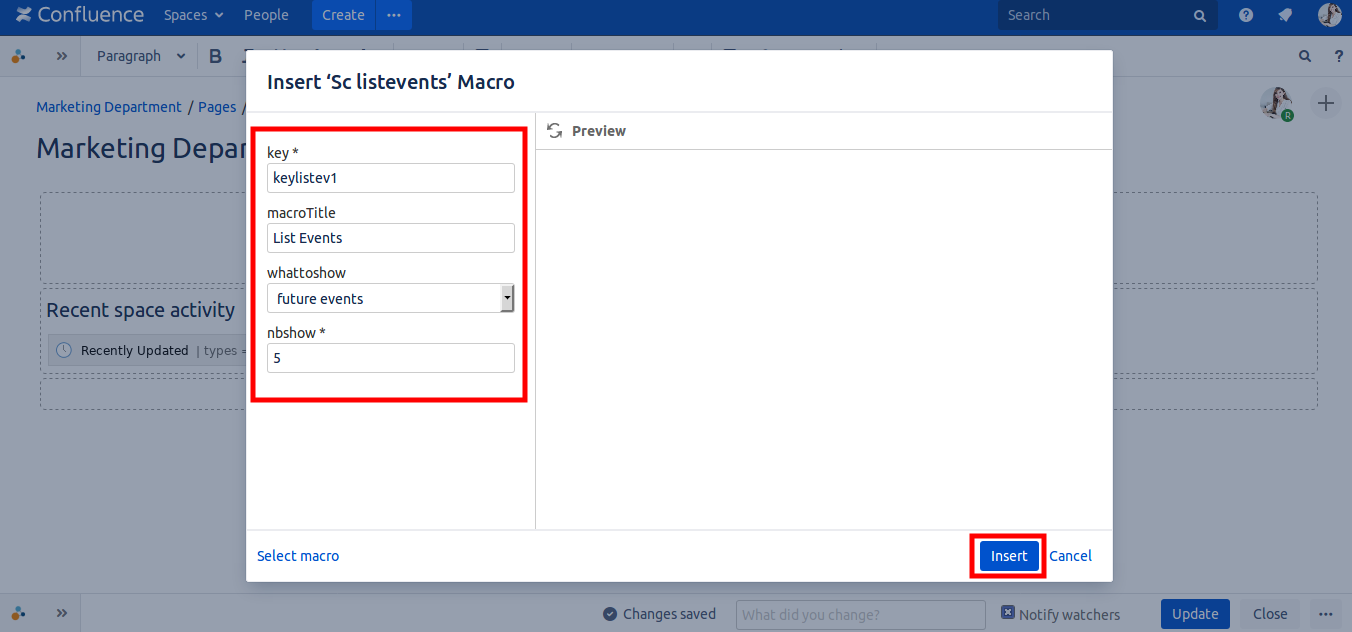Open the notifications icon in header
The image size is (1352, 632).
pyautogui.click(x=1285, y=15)
